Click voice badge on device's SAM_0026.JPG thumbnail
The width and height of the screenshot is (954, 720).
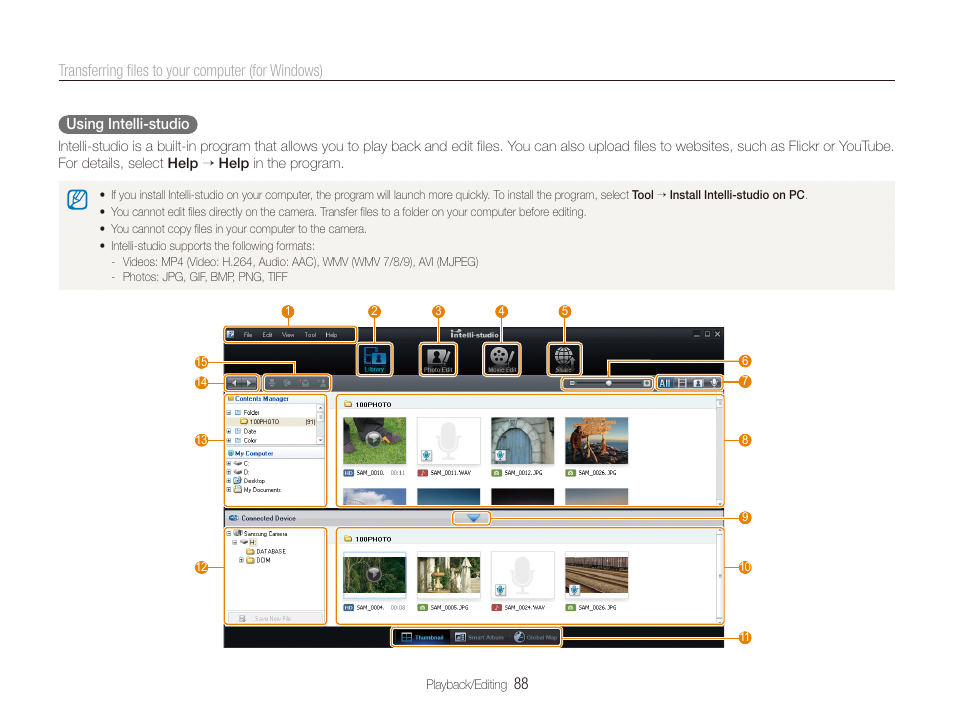(574, 590)
